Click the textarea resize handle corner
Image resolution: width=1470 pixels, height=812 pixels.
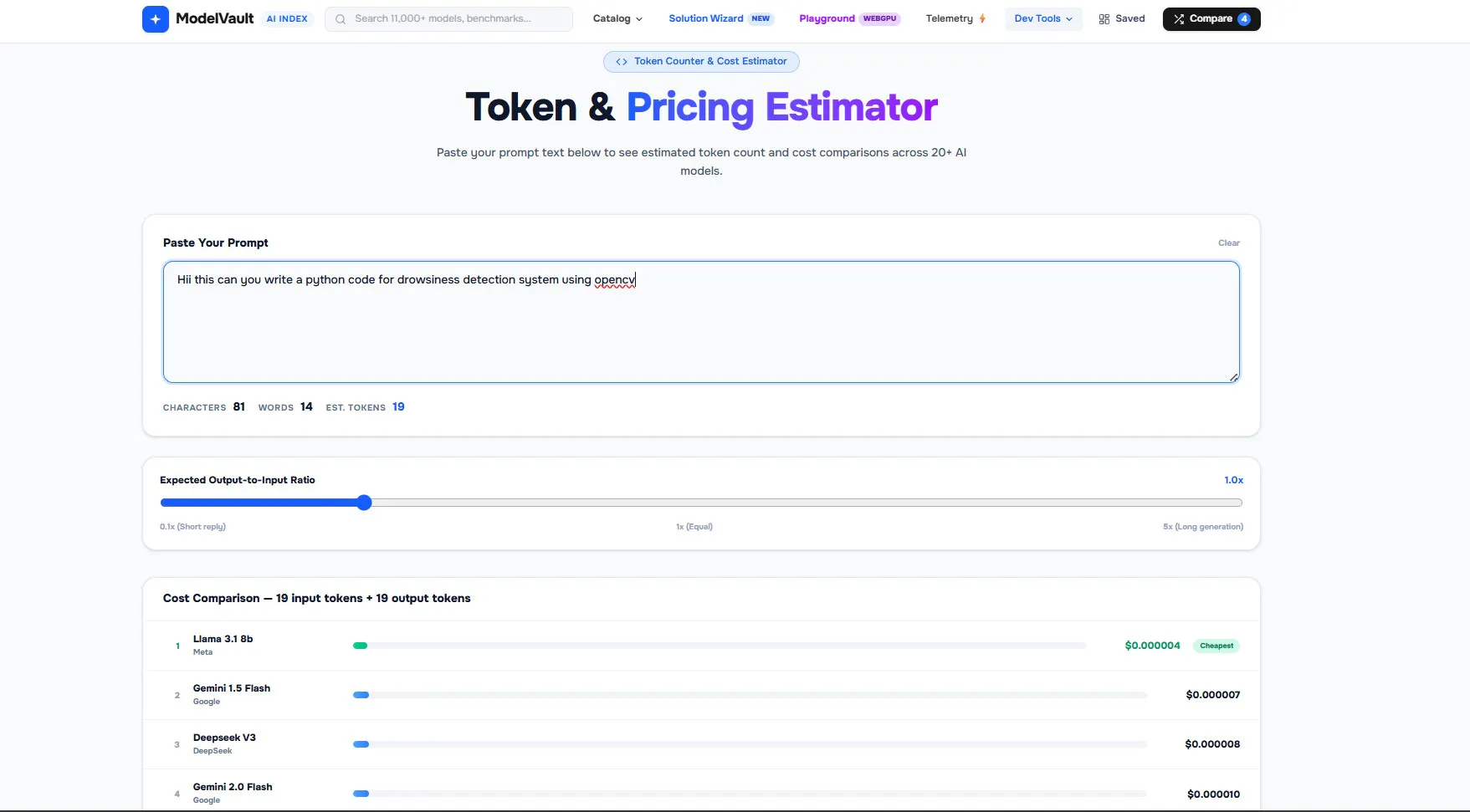click(1234, 377)
